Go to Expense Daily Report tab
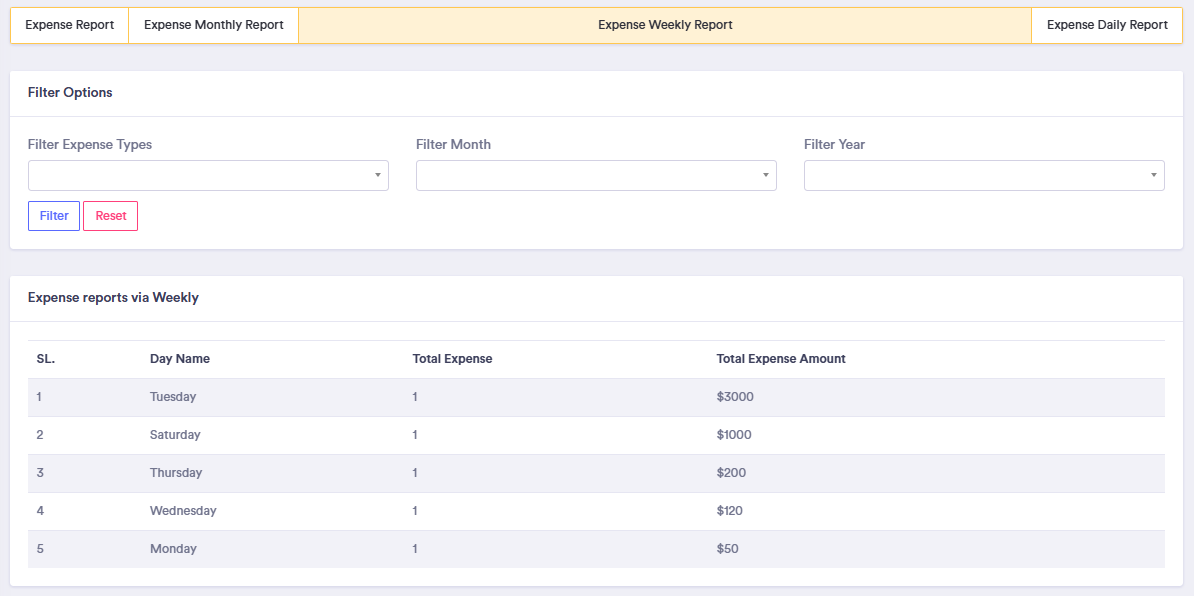This screenshot has height=596, width=1194. tap(1107, 25)
